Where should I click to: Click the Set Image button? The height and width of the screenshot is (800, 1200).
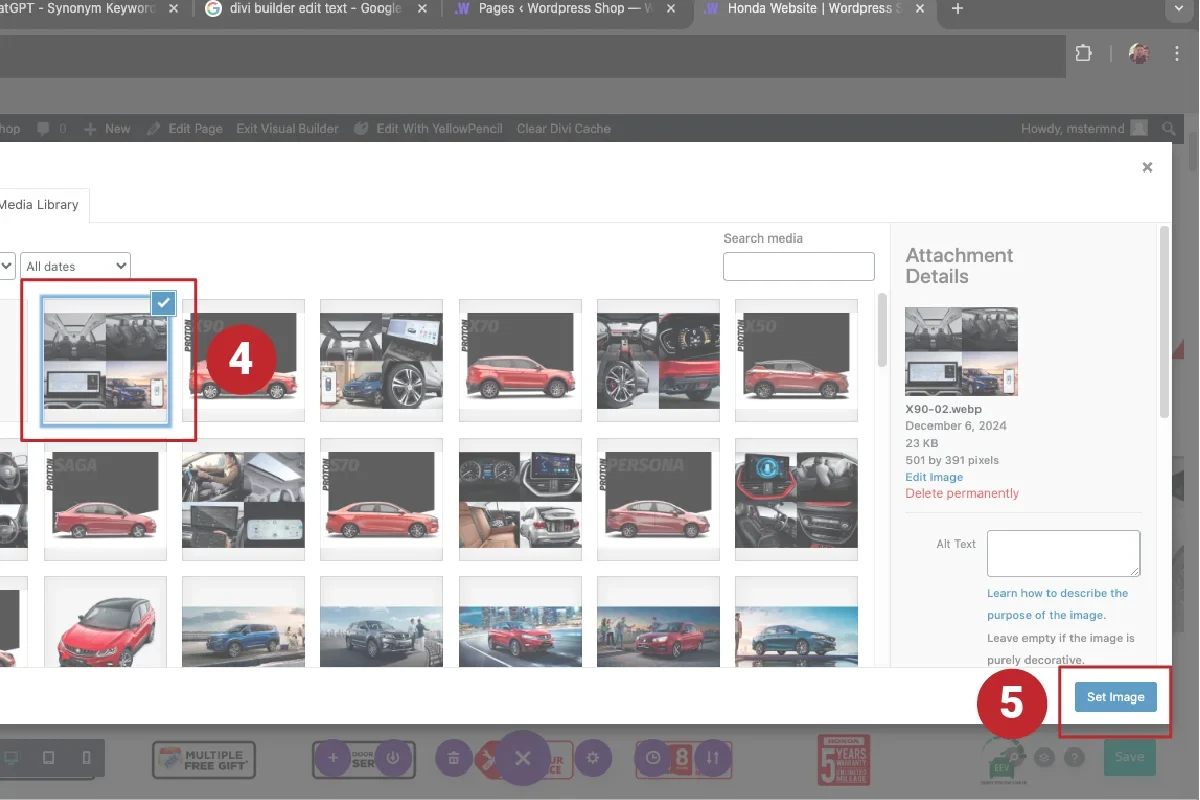pos(1115,697)
